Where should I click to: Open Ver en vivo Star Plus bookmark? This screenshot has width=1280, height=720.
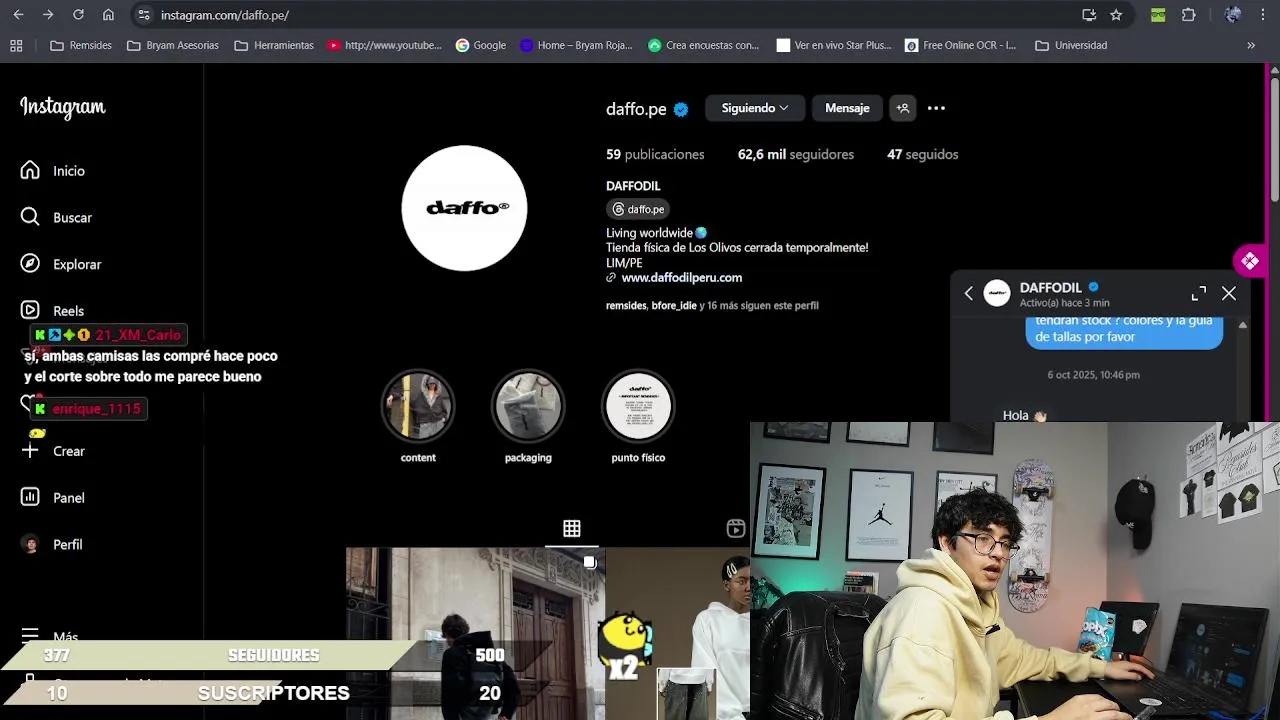point(833,45)
